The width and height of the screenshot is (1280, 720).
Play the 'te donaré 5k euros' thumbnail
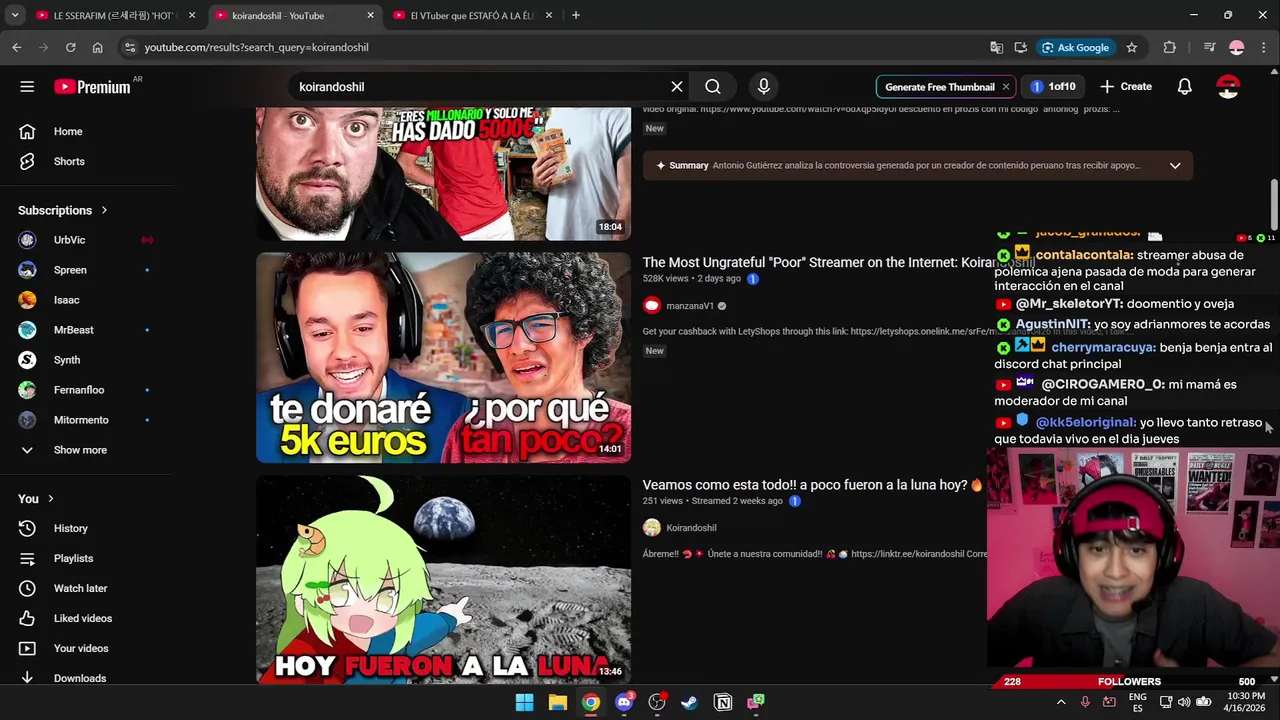click(x=443, y=358)
